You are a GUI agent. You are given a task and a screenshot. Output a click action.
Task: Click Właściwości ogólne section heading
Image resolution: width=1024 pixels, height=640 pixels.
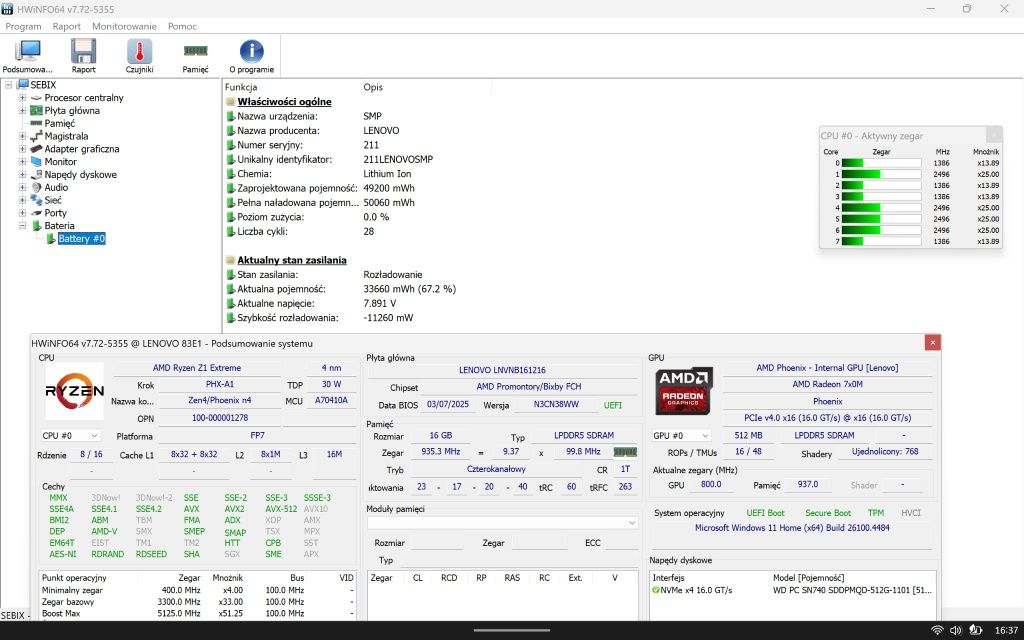coord(284,102)
